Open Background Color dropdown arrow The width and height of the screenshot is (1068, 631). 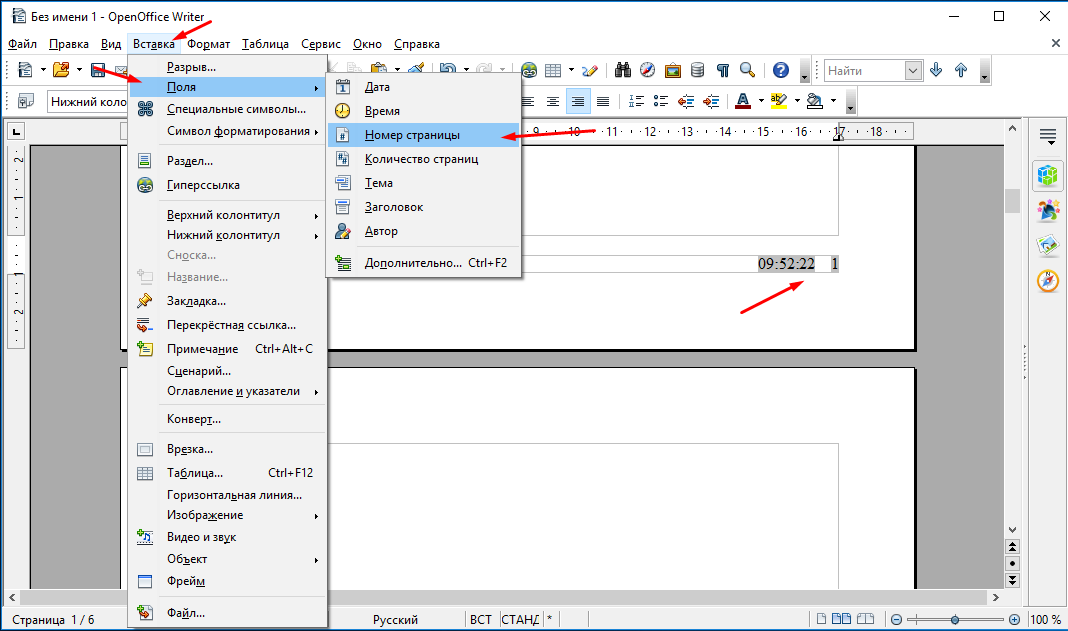[833, 102]
